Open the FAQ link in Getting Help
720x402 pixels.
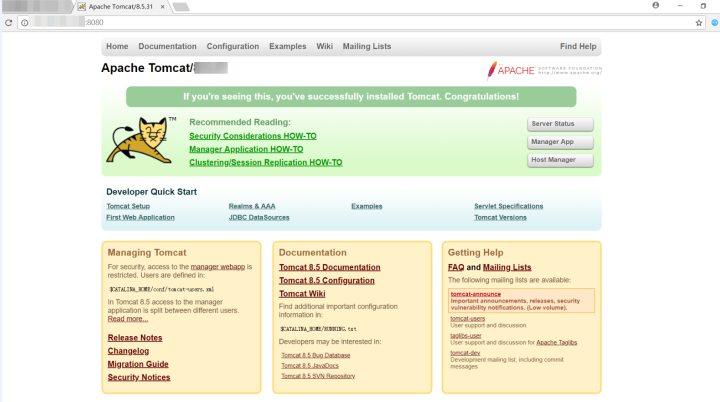tap(456, 267)
